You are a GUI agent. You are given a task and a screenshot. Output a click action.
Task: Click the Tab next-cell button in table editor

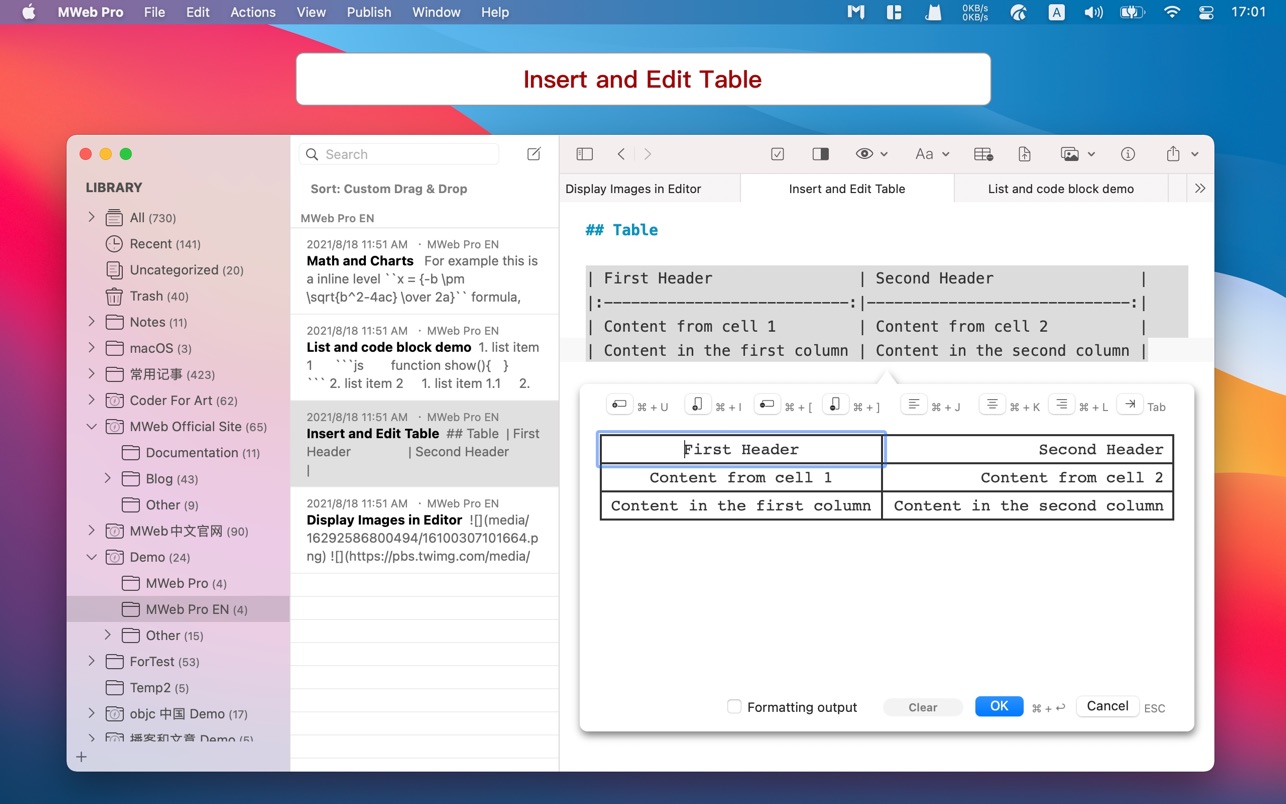[1130, 405]
